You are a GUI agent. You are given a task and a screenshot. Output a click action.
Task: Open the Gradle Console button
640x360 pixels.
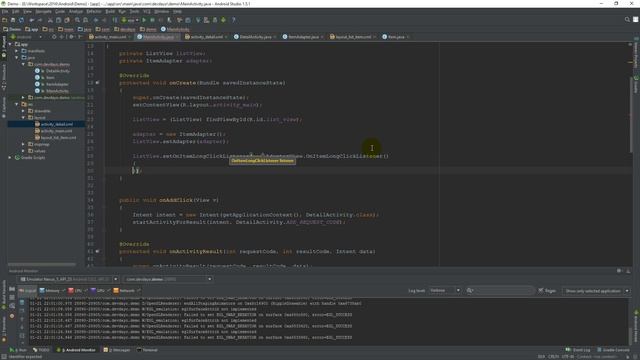(613, 350)
